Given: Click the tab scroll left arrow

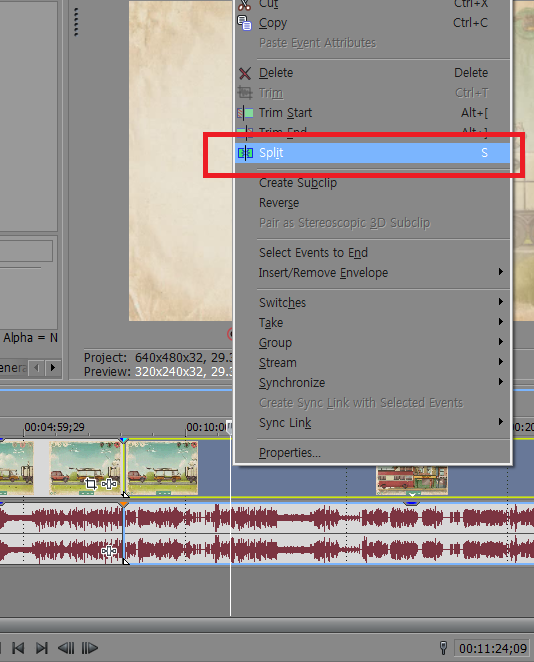Looking at the screenshot, I should click(x=37, y=368).
